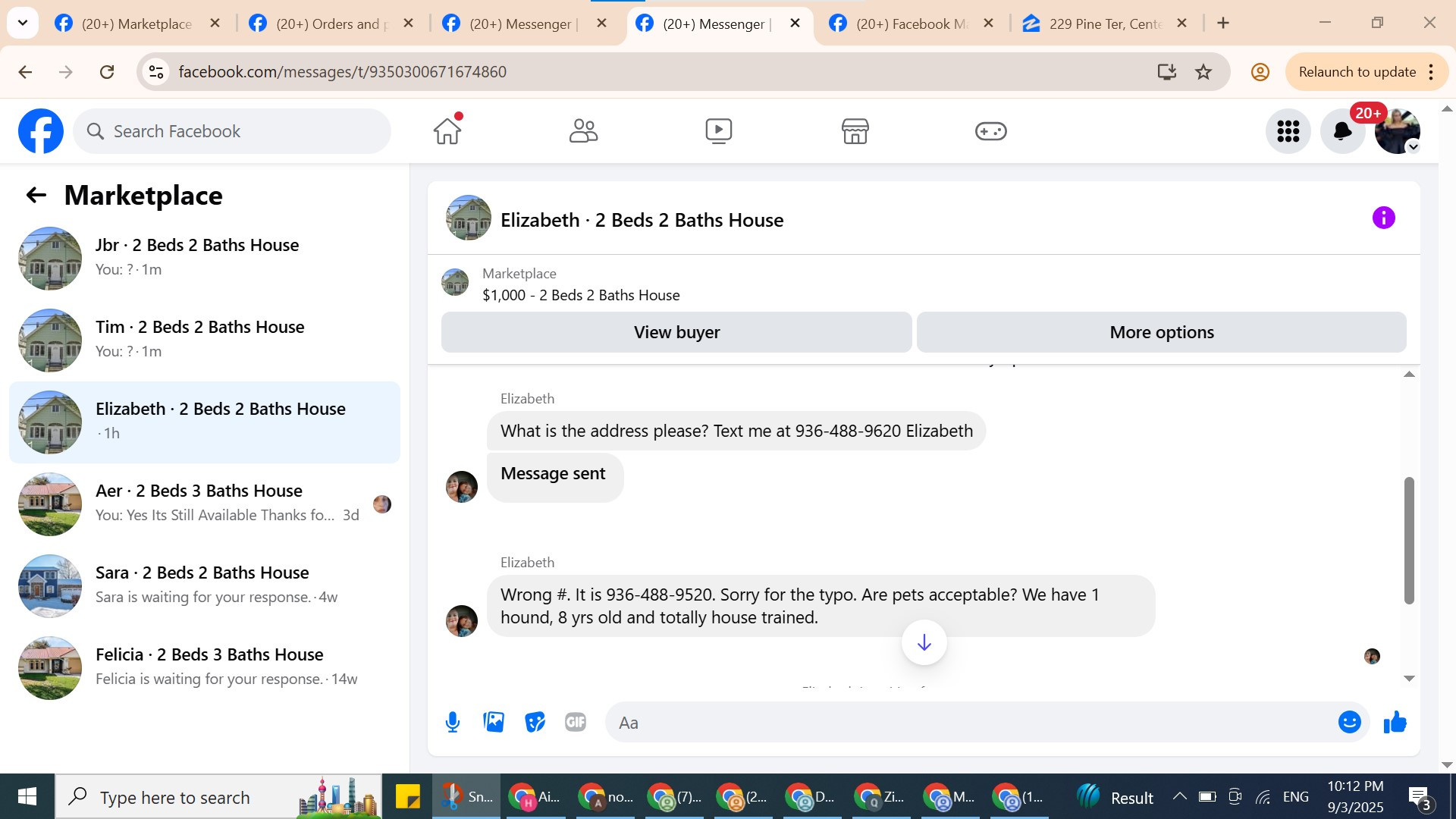The height and width of the screenshot is (819, 1456).
Task: Open Felicia 2 Beds 3 Baths conversation
Action: [205, 668]
